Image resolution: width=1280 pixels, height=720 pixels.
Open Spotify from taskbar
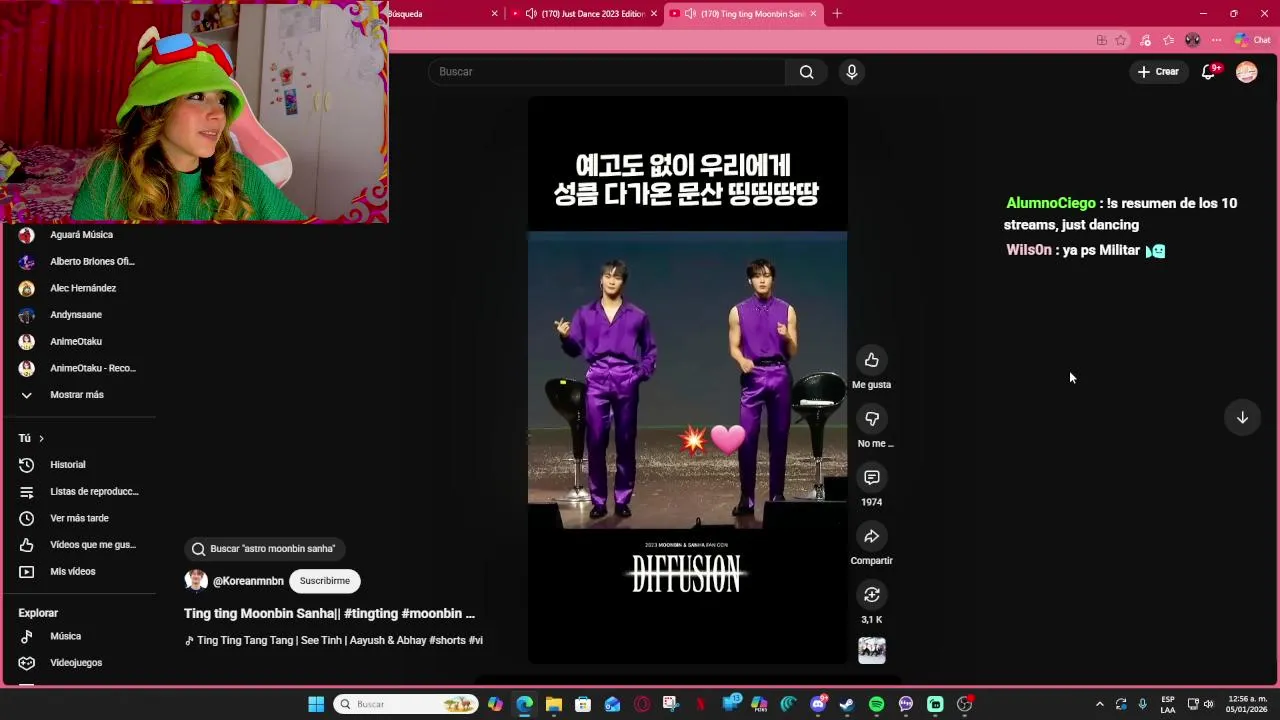tap(877, 704)
